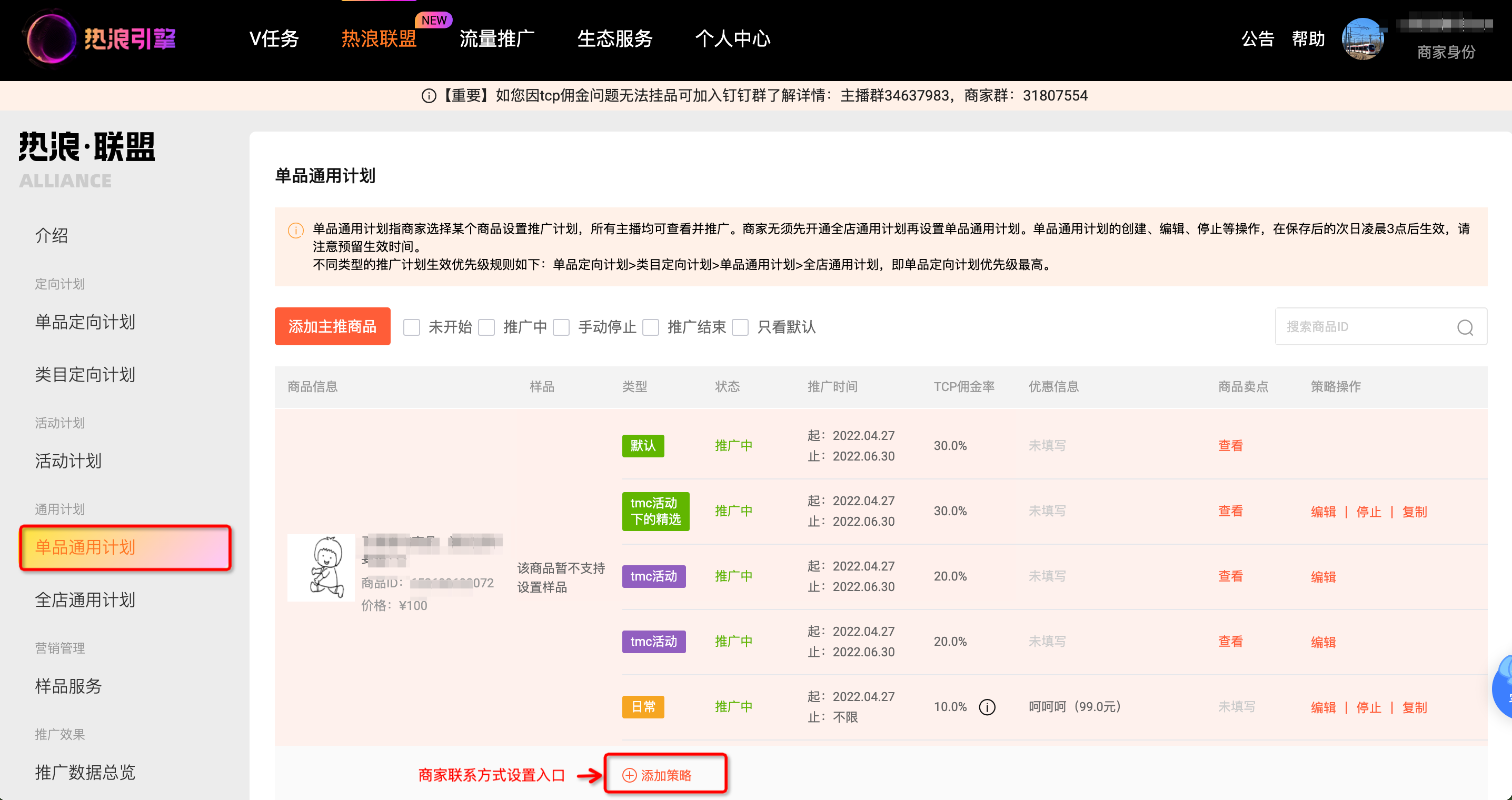The image size is (1512, 800).
Task: Click 编辑 in tmc活动下的精选 row
Action: coord(1323,512)
